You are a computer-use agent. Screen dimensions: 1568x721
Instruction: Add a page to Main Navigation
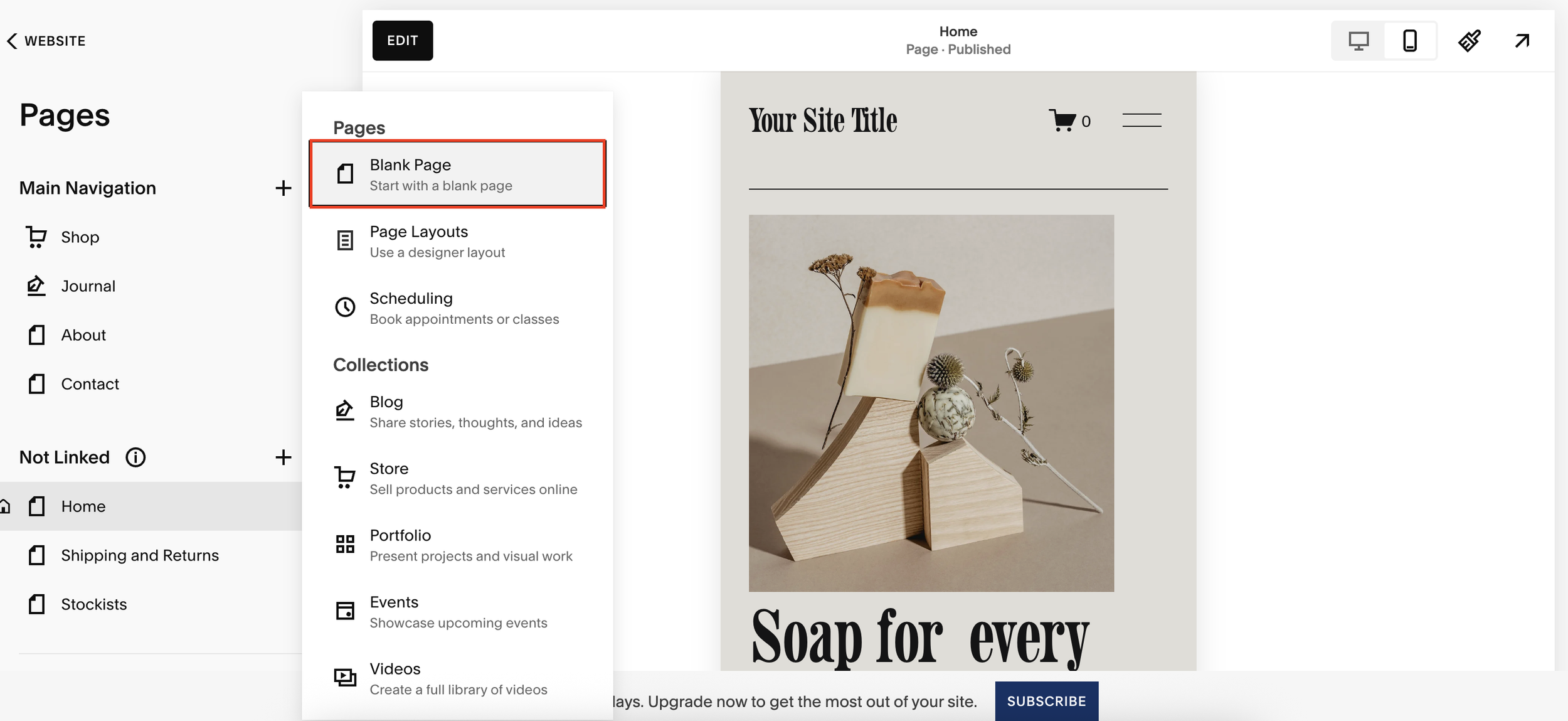283,188
